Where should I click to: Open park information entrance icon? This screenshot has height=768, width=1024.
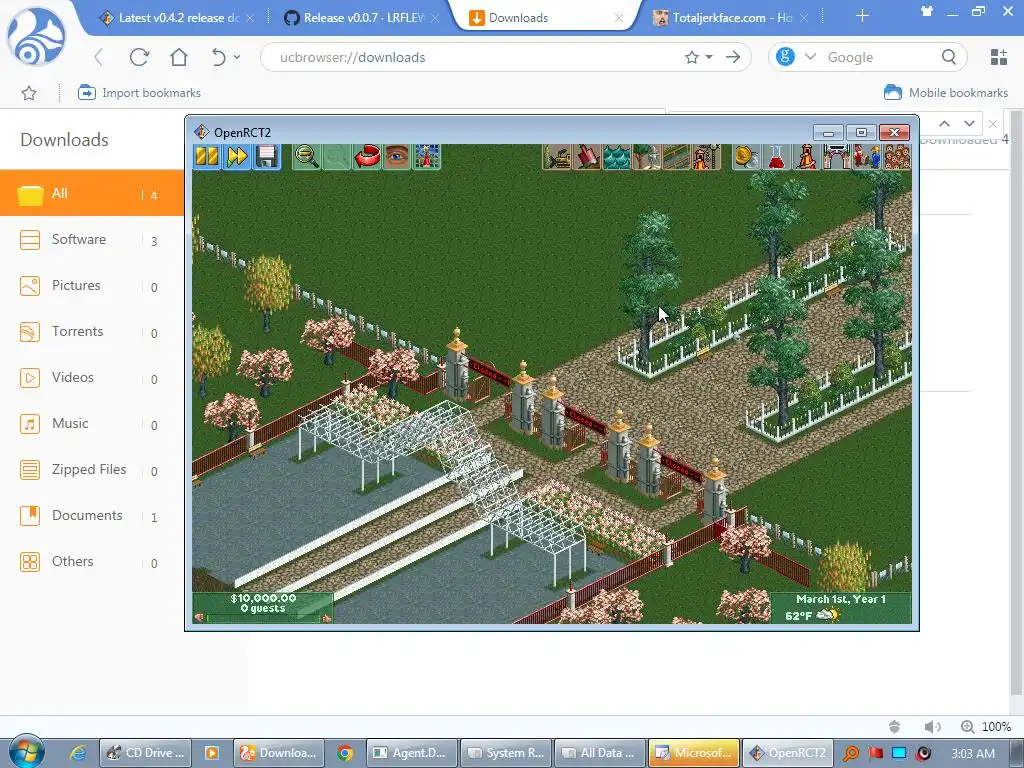click(x=837, y=157)
